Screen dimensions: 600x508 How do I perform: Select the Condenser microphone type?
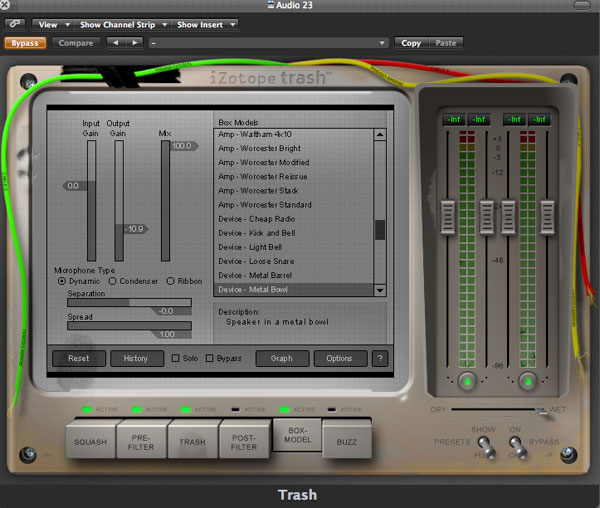(112, 281)
